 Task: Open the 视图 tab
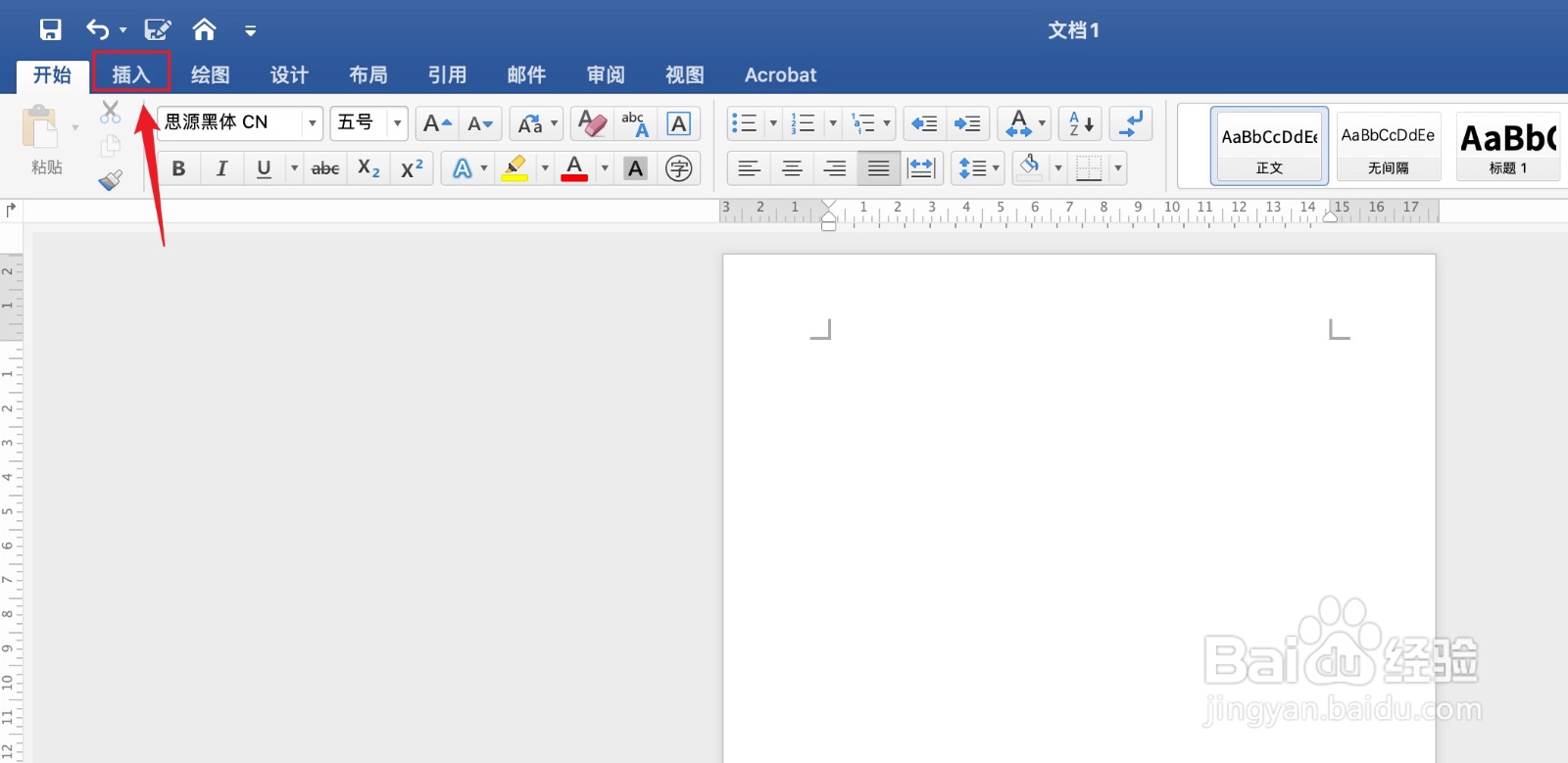click(x=685, y=75)
